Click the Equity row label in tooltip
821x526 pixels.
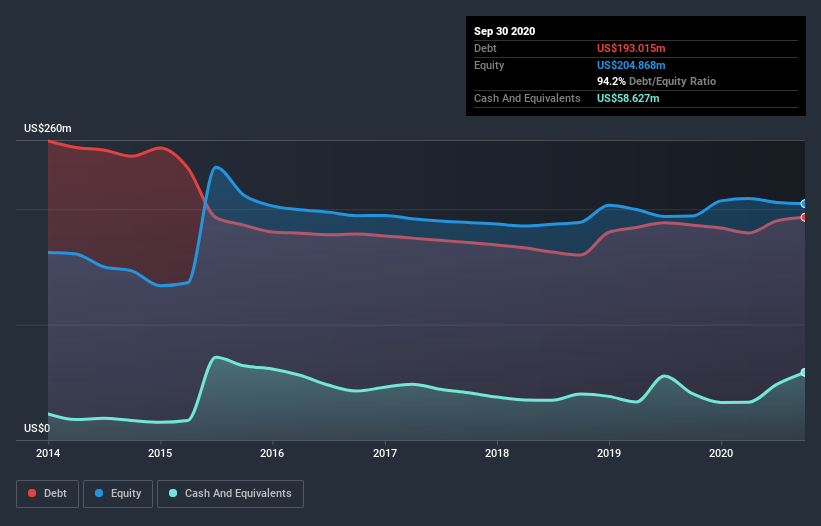(489, 65)
